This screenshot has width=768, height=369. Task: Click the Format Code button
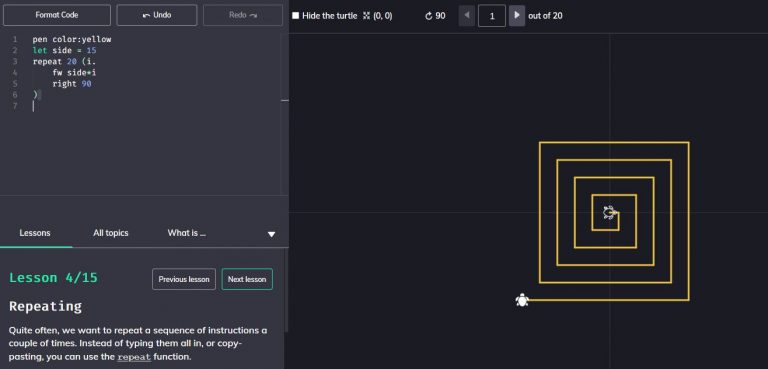pyautogui.click(x=57, y=15)
